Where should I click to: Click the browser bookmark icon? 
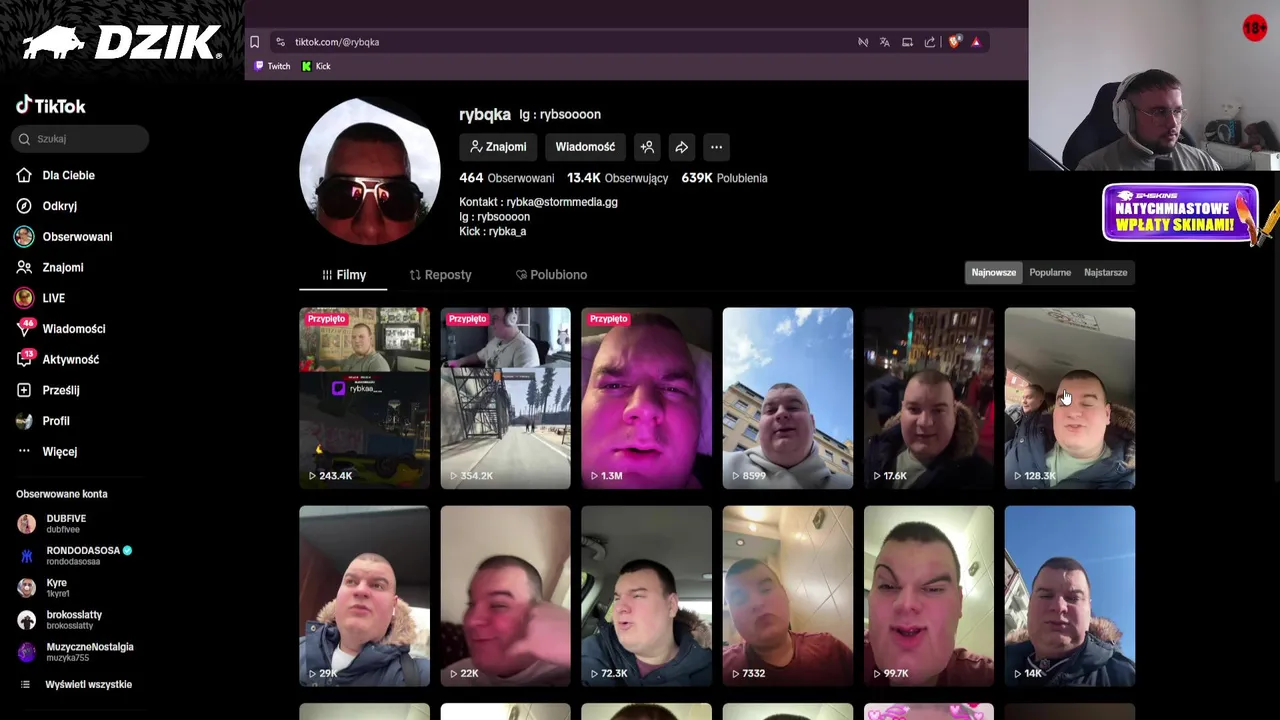pos(254,42)
